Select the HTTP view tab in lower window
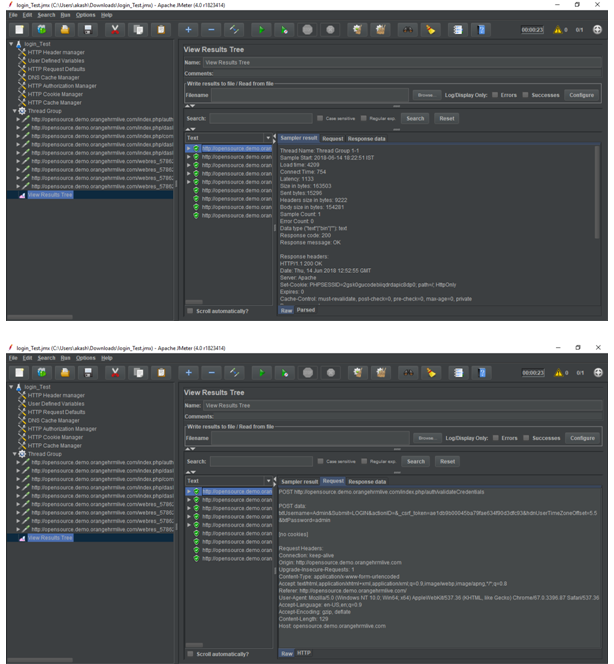Viewport: 614px width, 664px height. point(304,653)
